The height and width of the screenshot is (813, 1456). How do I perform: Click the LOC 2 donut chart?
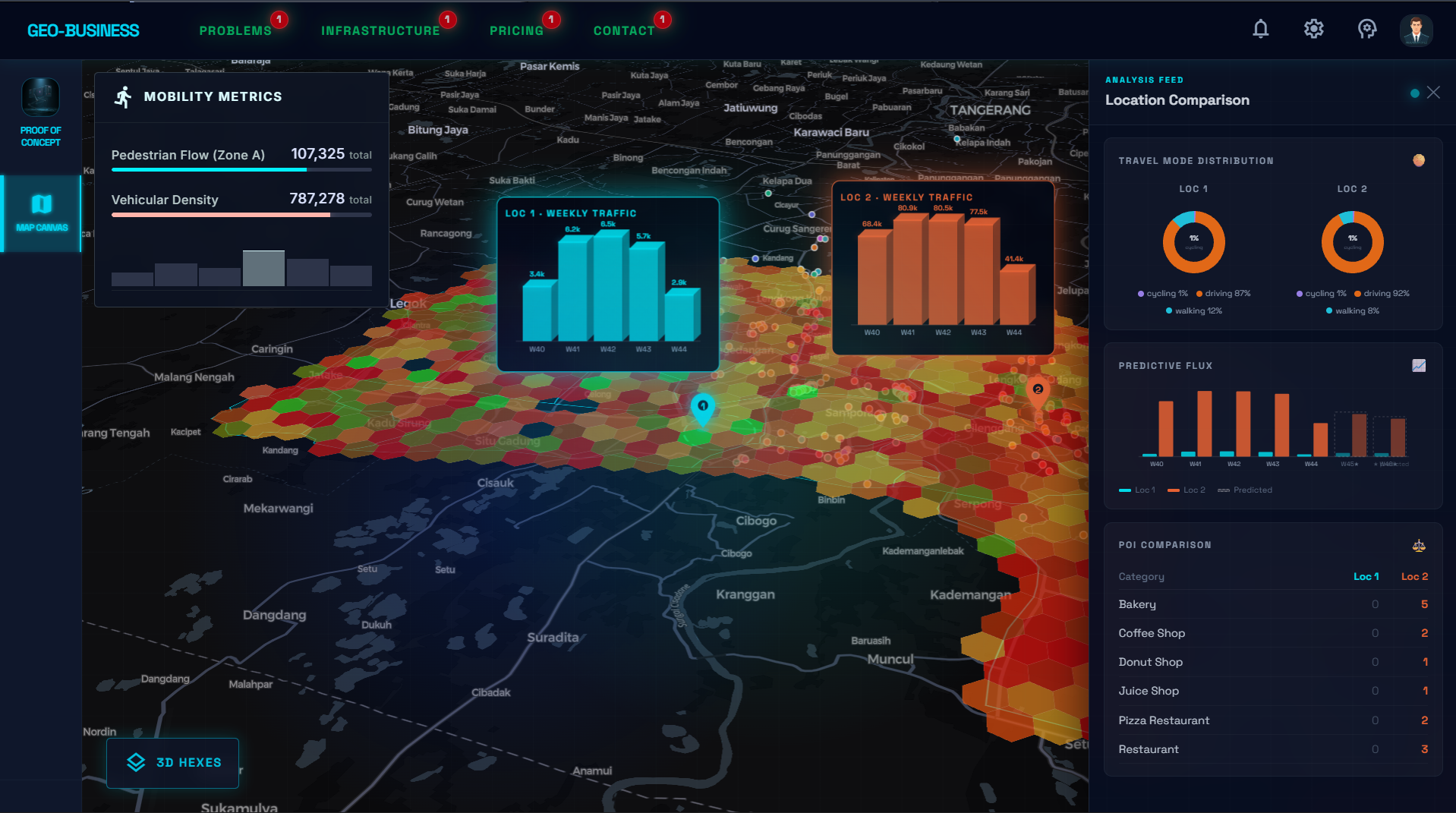click(1353, 242)
